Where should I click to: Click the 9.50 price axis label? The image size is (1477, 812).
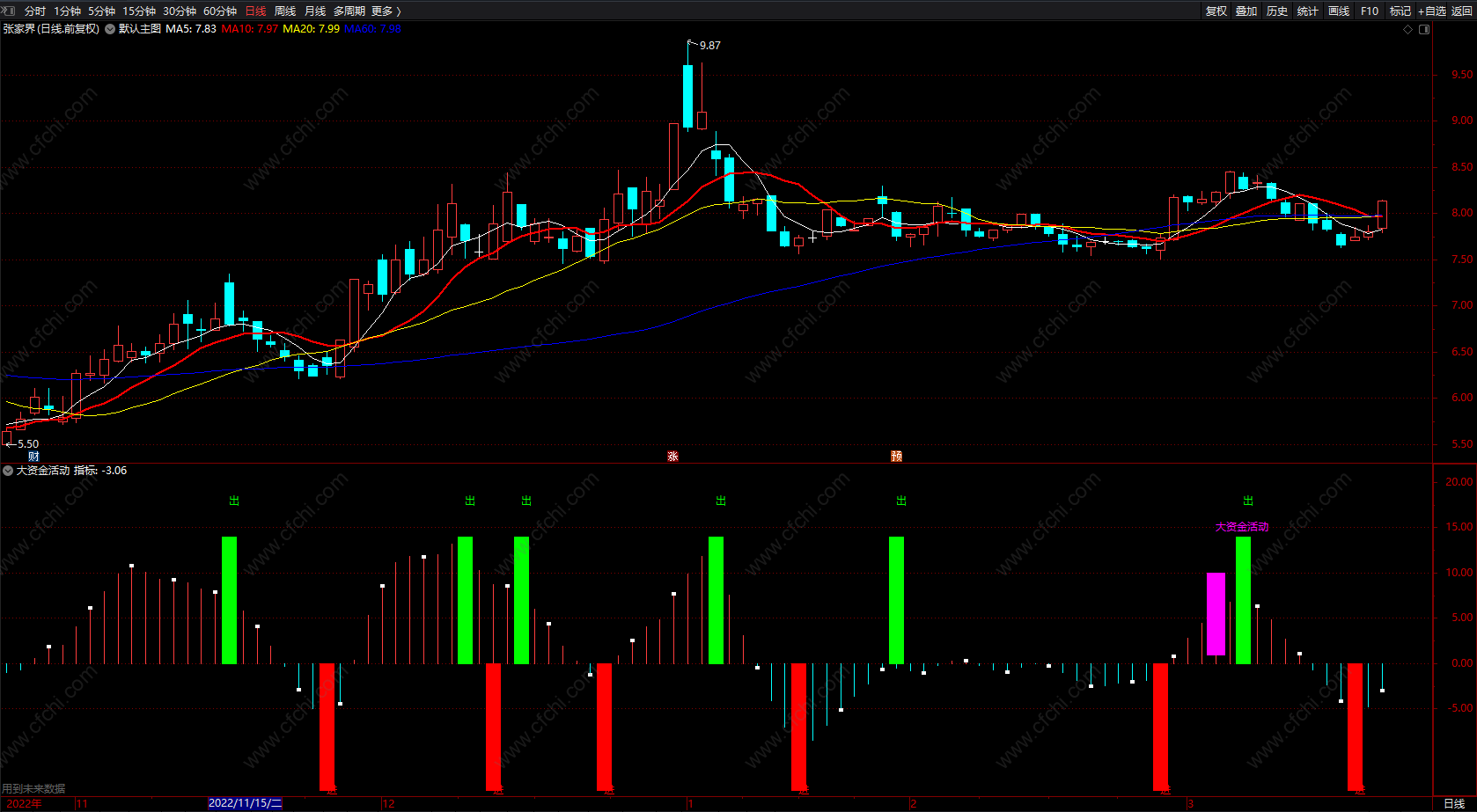(1462, 75)
